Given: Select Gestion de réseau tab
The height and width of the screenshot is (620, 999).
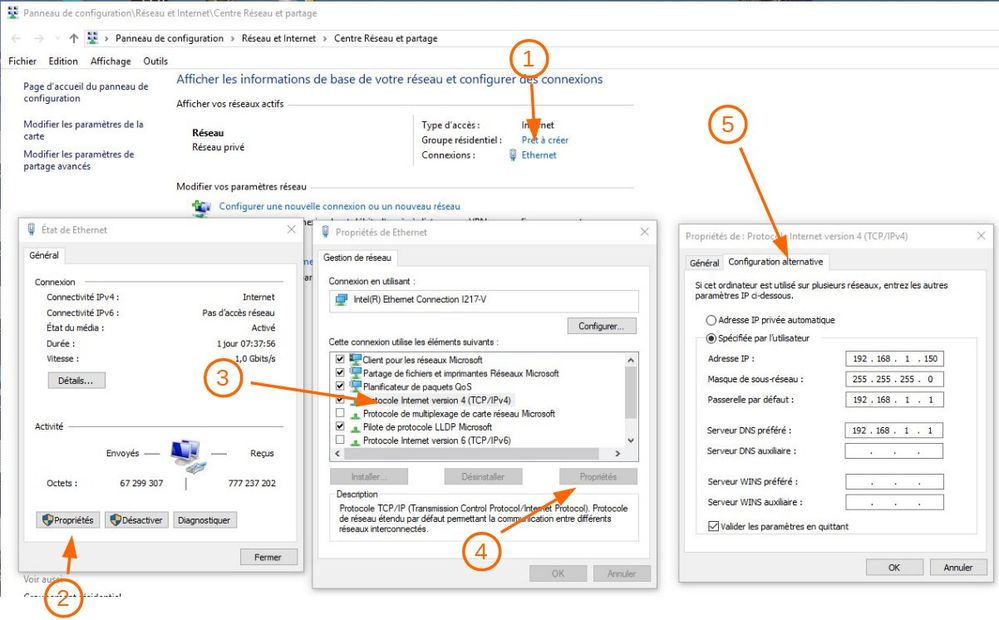Looking at the screenshot, I should pyautogui.click(x=357, y=257).
